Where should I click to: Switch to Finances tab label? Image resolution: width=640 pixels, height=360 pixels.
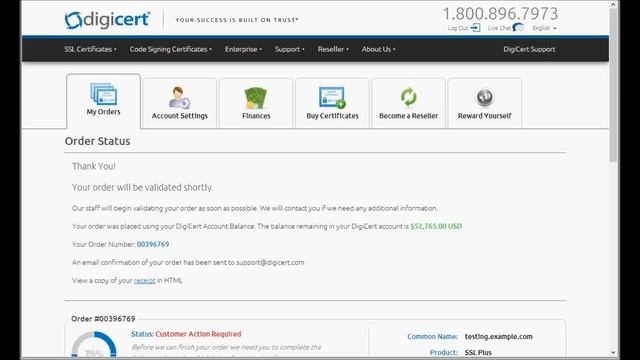tap(256, 116)
